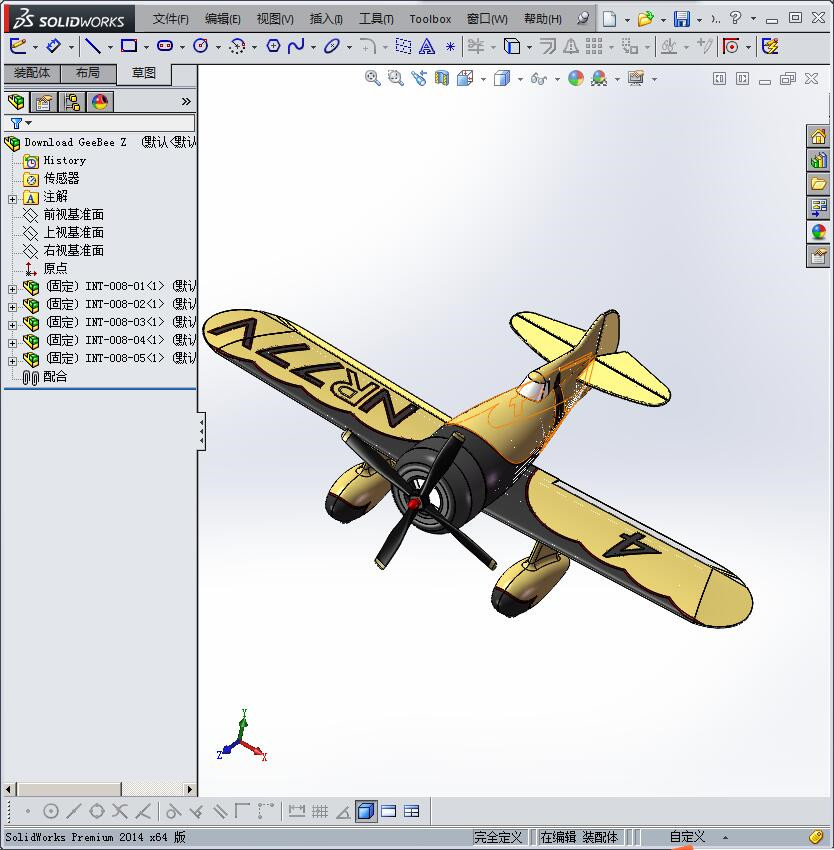The width and height of the screenshot is (834, 850).
Task: Select the Circle sketch tool
Action: click(201, 46)
